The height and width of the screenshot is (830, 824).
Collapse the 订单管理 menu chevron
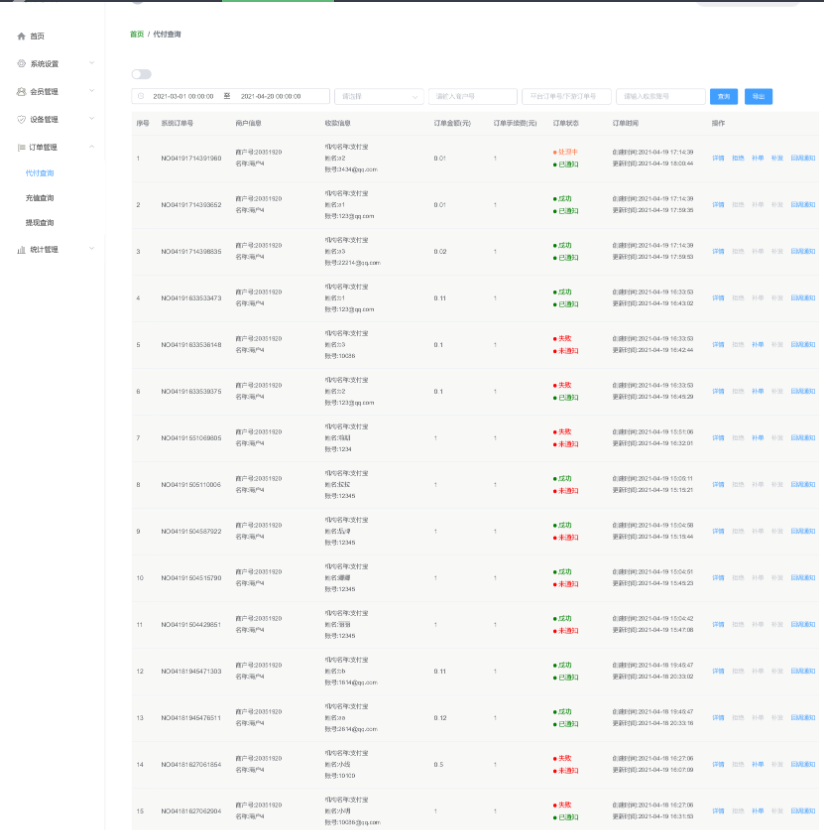92,148
